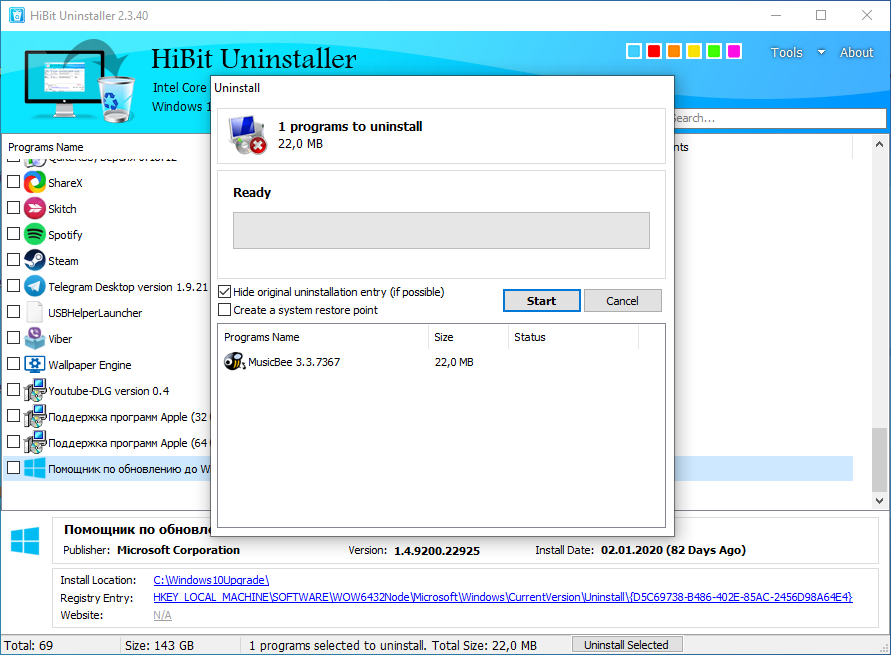
Task: Cancel the uninstall dialog
Action: (x=622, y=301)
